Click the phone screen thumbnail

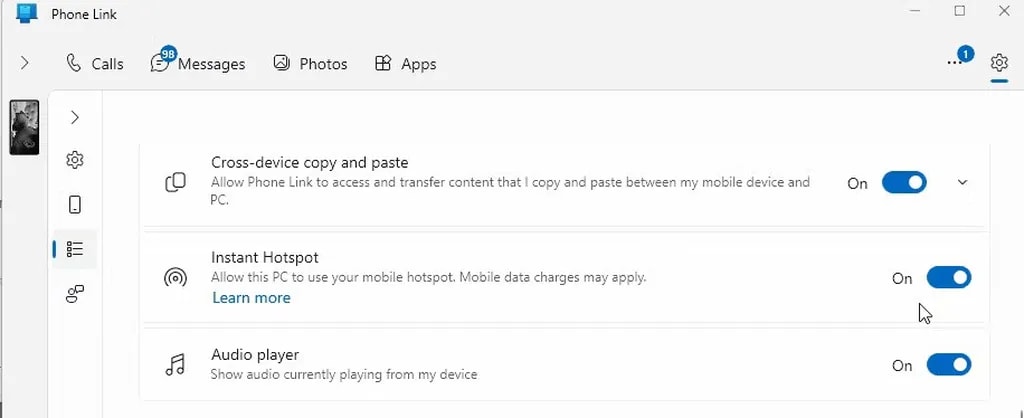pyautogui.click(x=24, y=128)
